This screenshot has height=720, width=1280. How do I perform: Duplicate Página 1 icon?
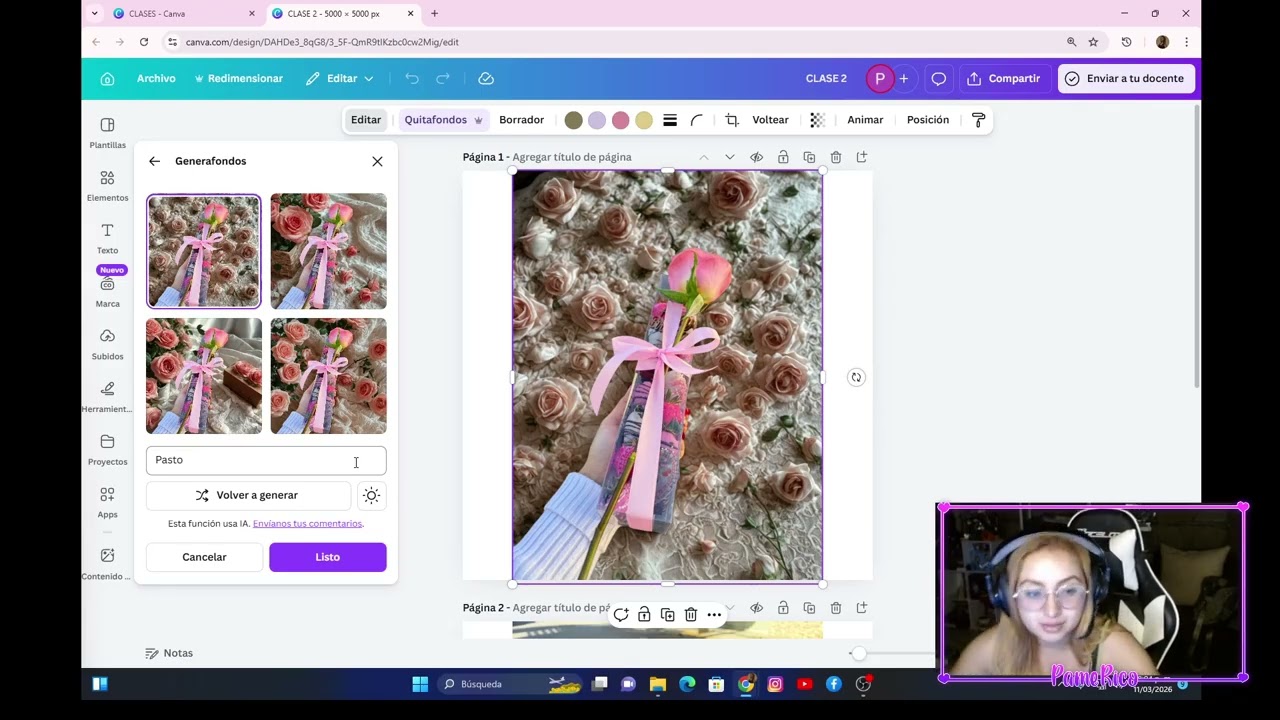[x=809, y=157]
